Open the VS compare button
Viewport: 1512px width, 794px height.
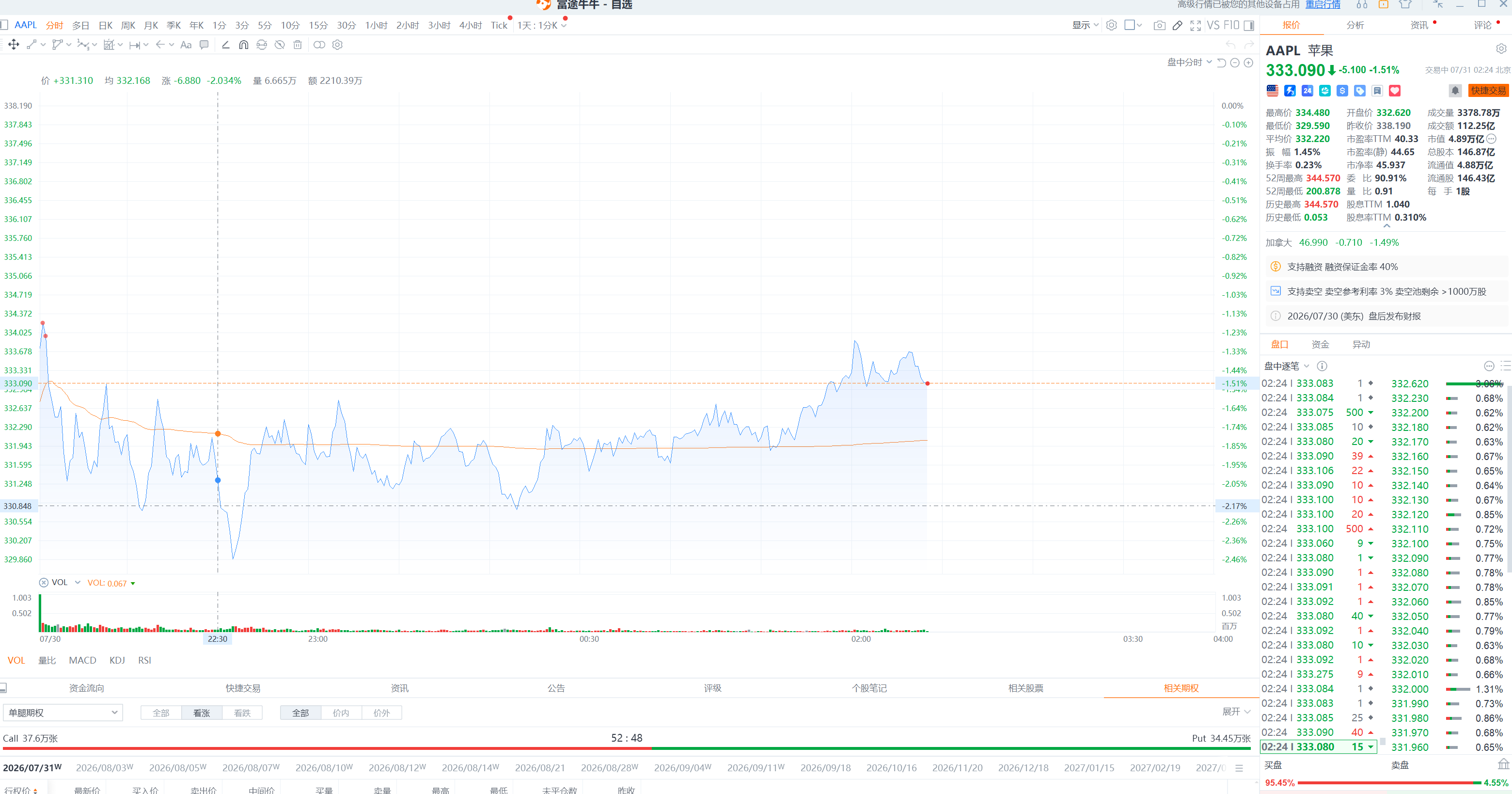pos(1213,25)
